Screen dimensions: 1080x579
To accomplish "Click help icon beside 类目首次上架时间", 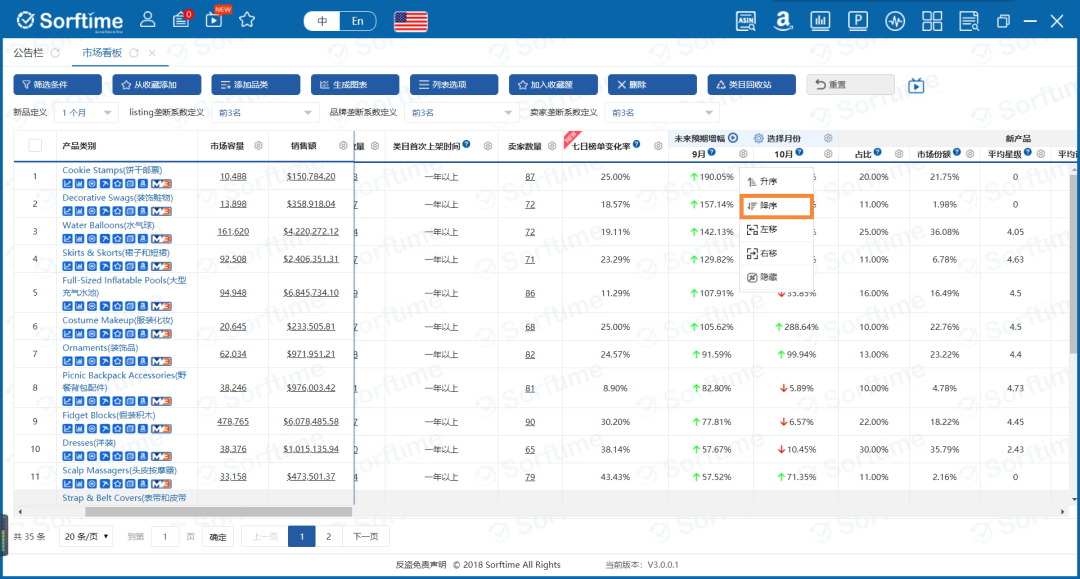I will [x=466, y=145].
